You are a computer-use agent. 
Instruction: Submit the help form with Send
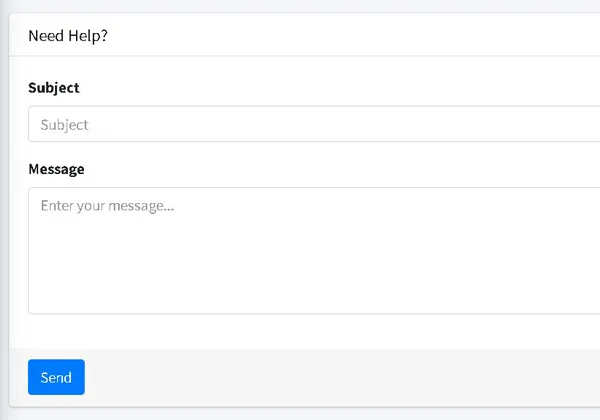coord(56,377)
